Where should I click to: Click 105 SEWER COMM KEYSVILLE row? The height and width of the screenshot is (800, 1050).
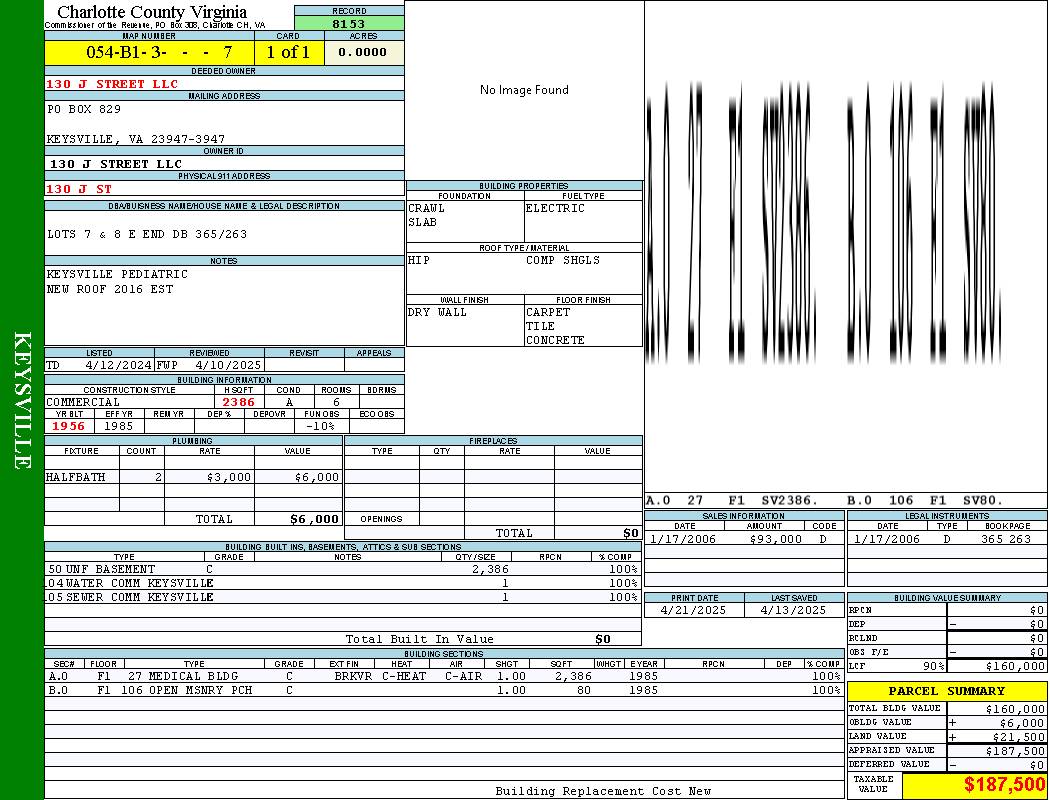click(x=343, y=597)
